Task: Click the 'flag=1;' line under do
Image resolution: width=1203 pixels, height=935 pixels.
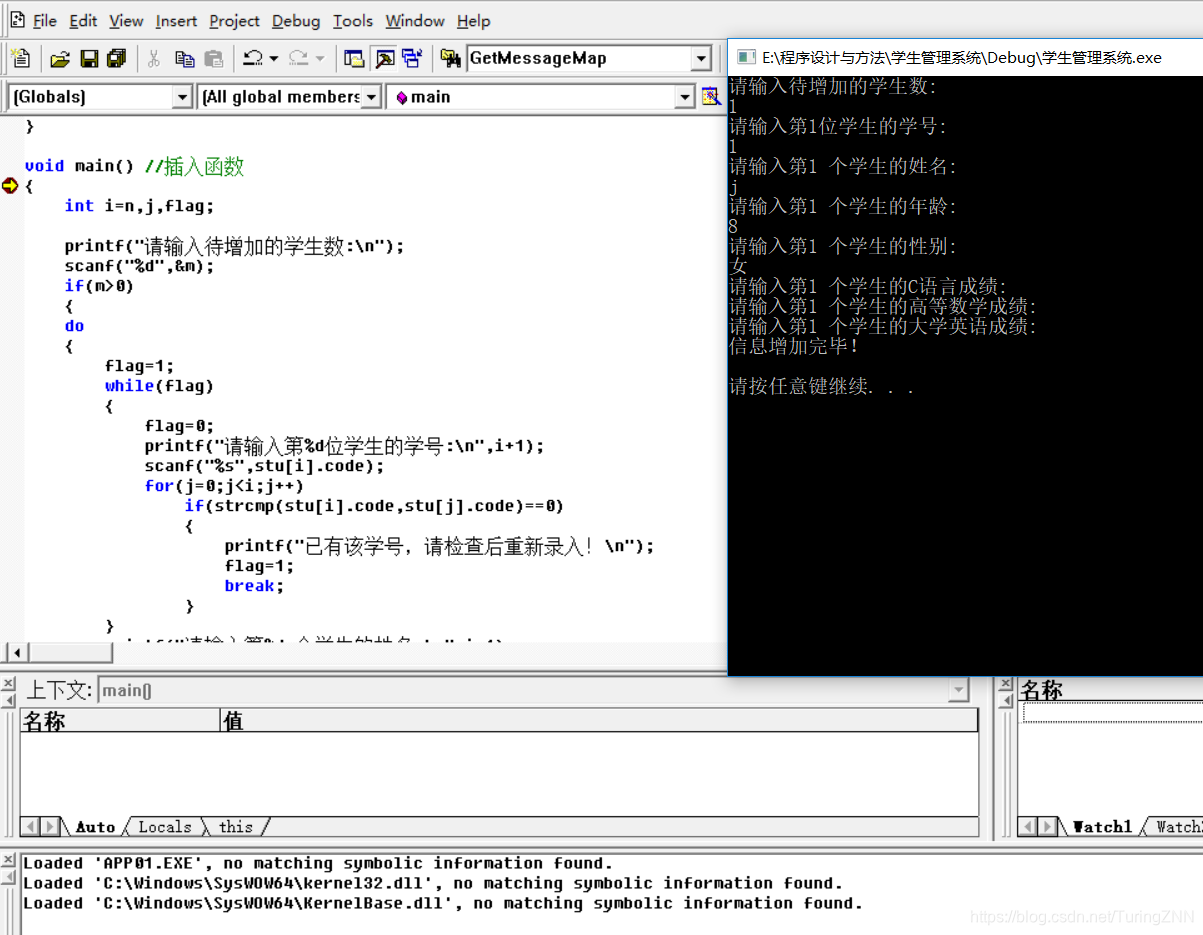Action: coord(139,366)
